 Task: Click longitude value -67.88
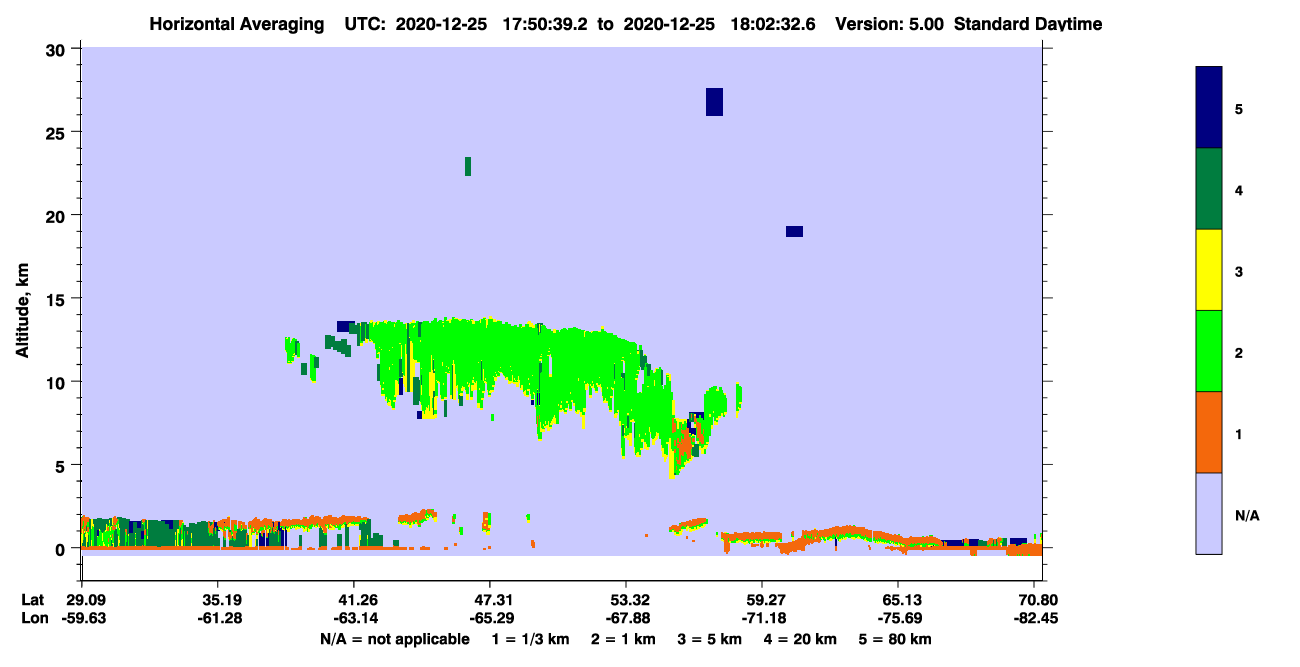[626, 618]
